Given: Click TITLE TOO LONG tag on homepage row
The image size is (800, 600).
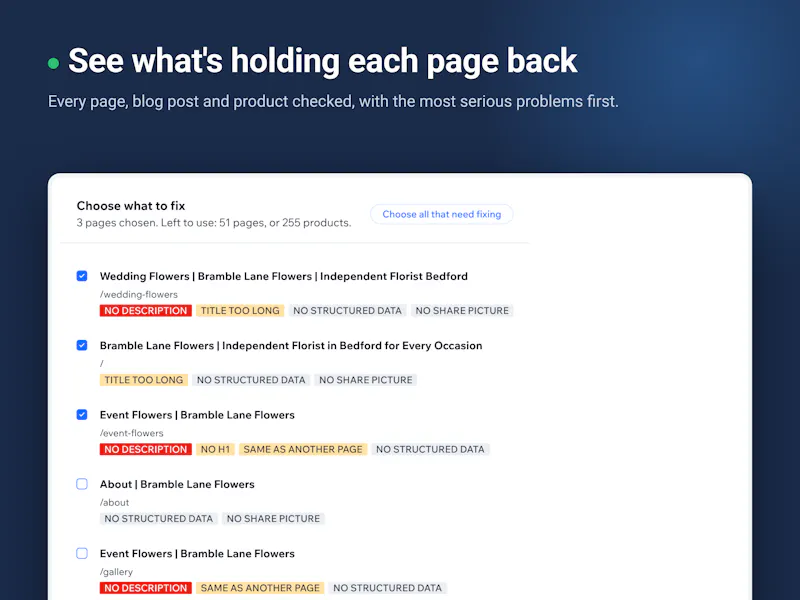Looking at the screenshot, I should [x=144, y=380].
